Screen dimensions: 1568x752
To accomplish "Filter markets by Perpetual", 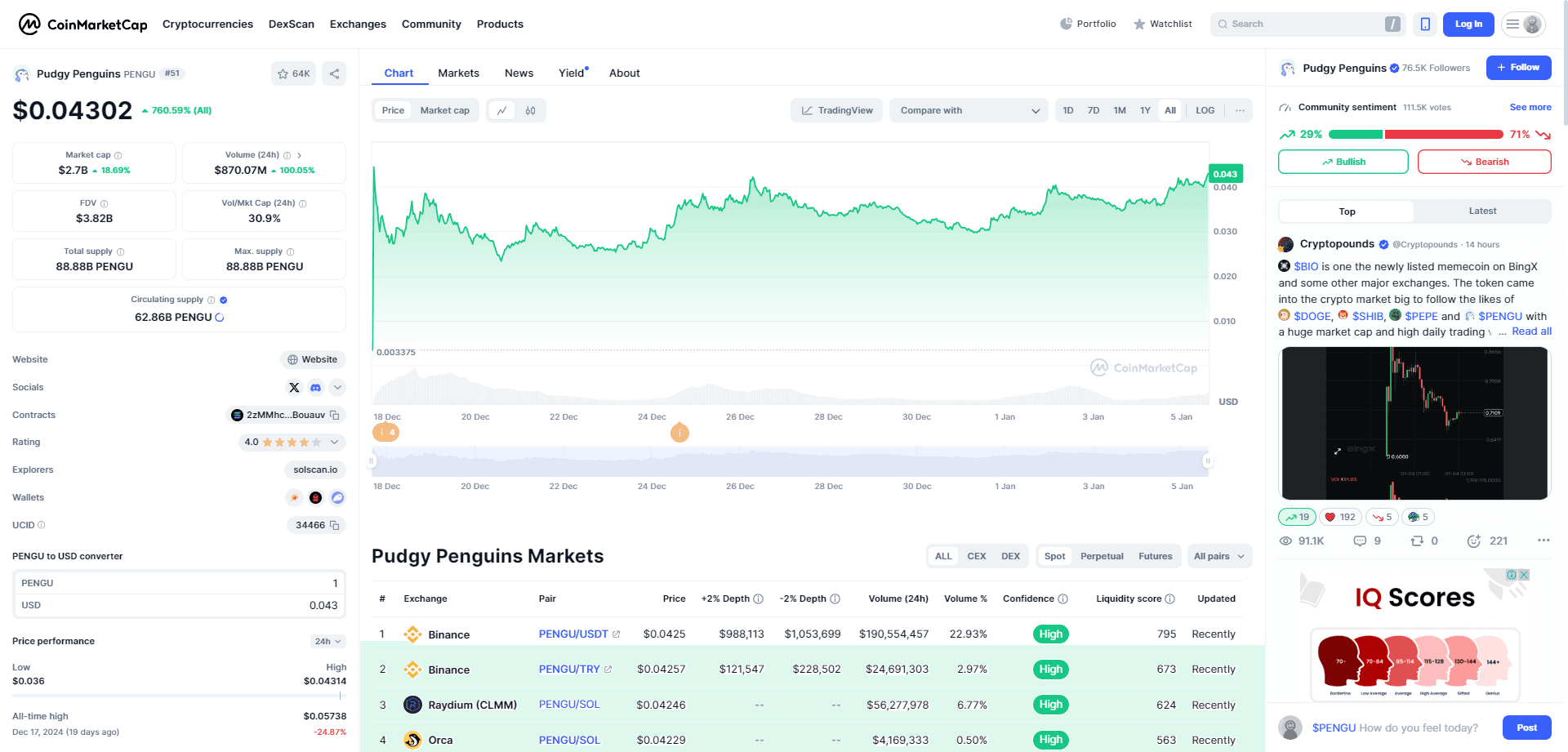I will pyautogui.click(x=1102, y=556).
